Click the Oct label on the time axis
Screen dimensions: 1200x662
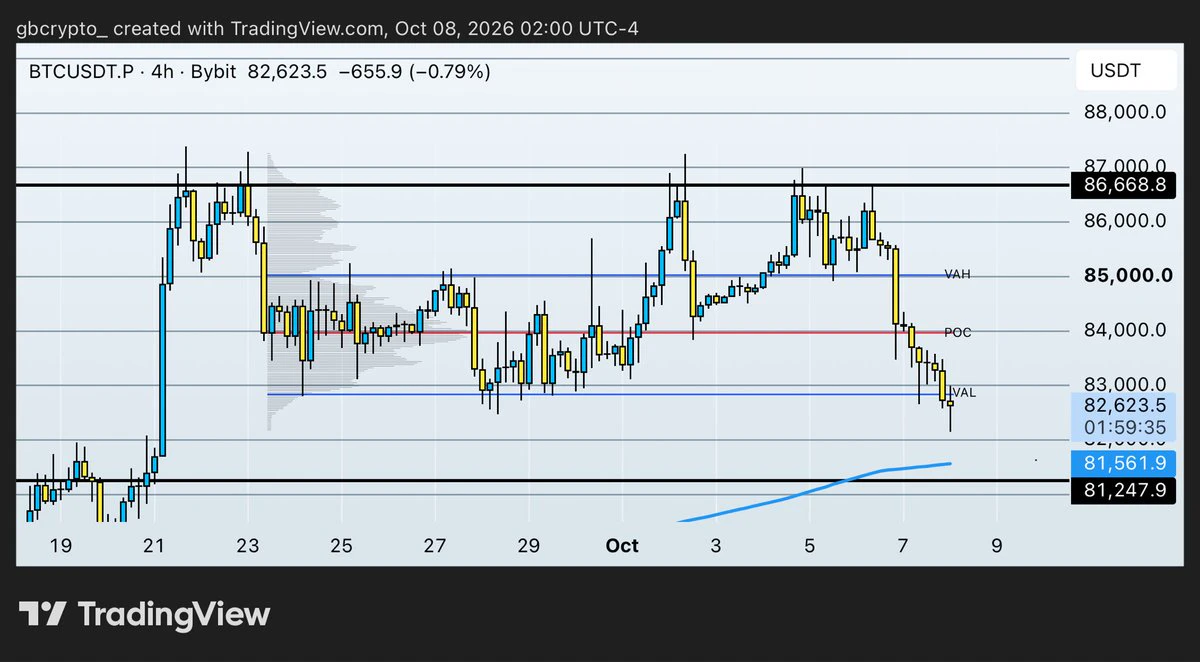click(622, 545)
